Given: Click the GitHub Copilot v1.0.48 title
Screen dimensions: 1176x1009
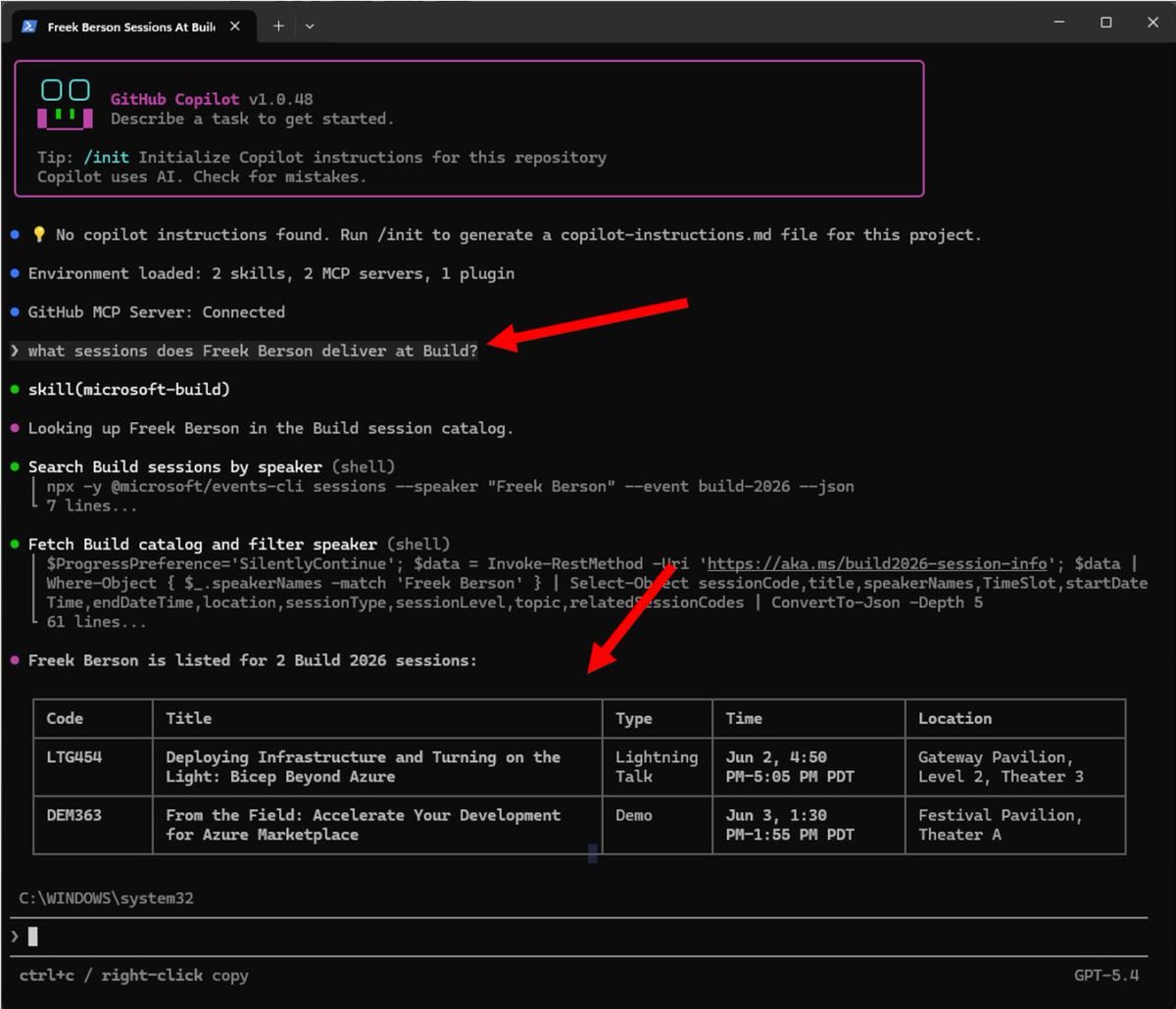Looking at the screenshot, I should point(212,99).
